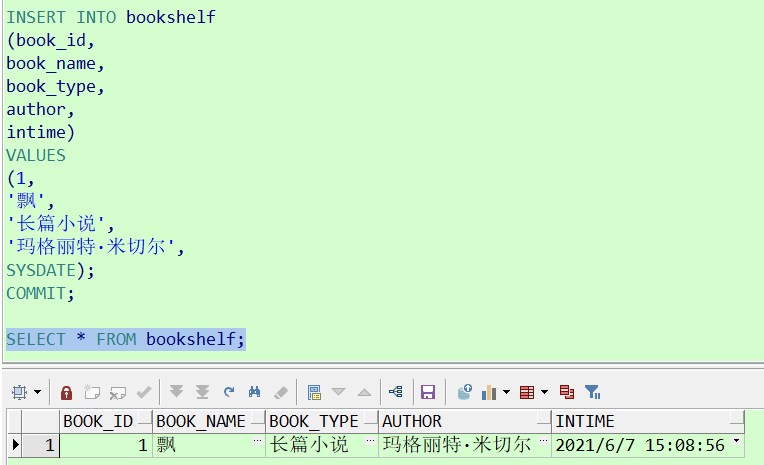Click the linked query tree icon
This screenshot has width=764, height=465.
396,392
